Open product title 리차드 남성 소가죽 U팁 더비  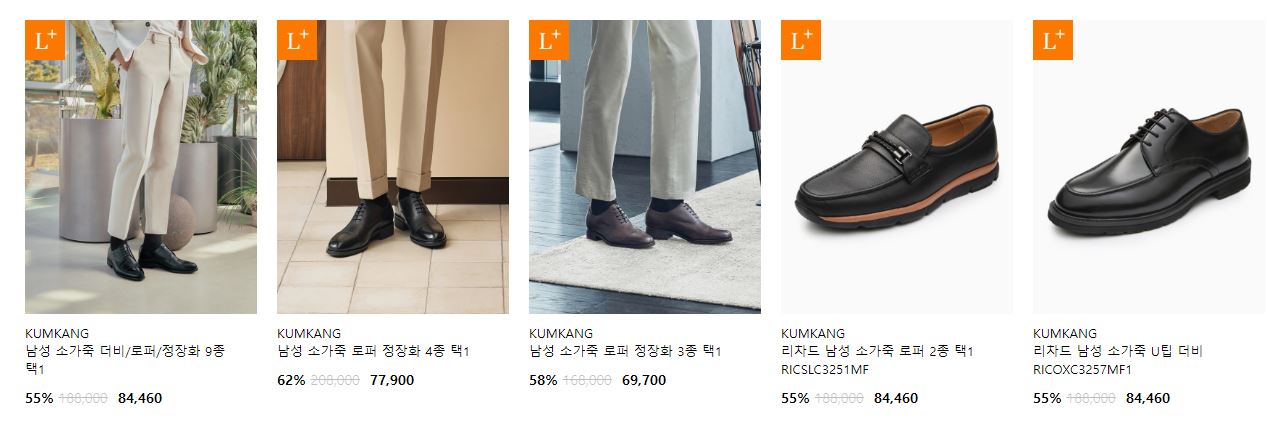point(1118,352)
